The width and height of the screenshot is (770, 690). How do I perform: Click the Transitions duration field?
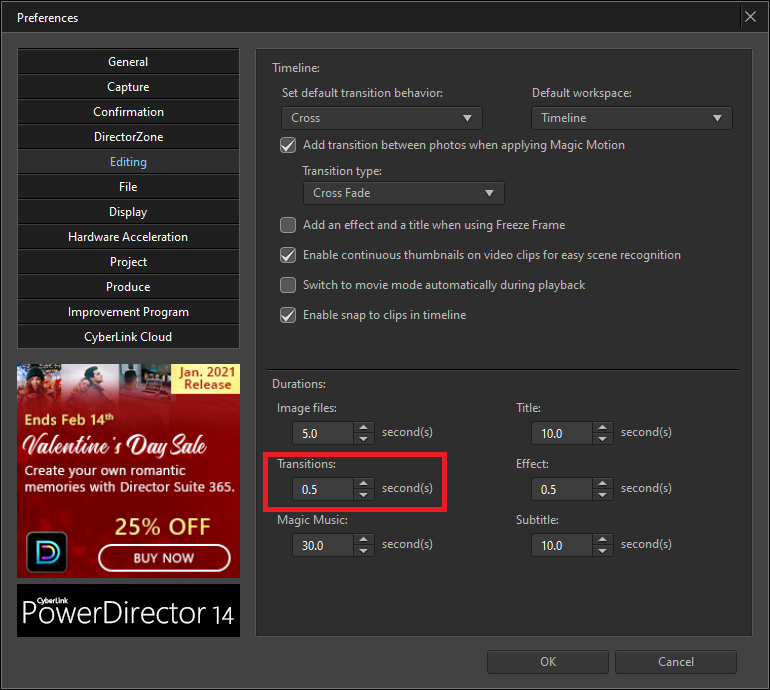point(323,489)
